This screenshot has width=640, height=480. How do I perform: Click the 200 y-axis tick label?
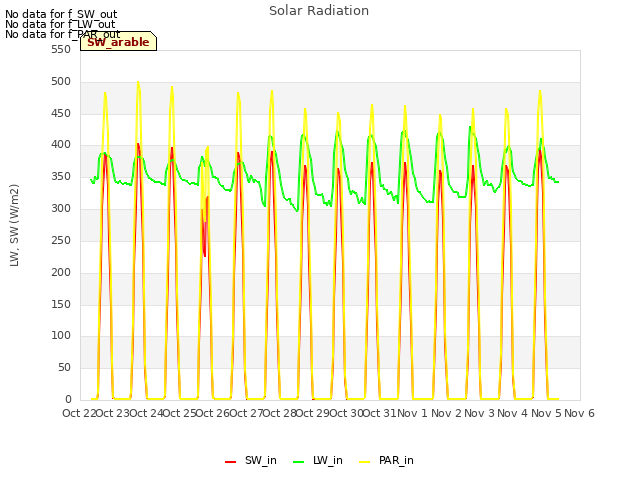coord(61,272)
